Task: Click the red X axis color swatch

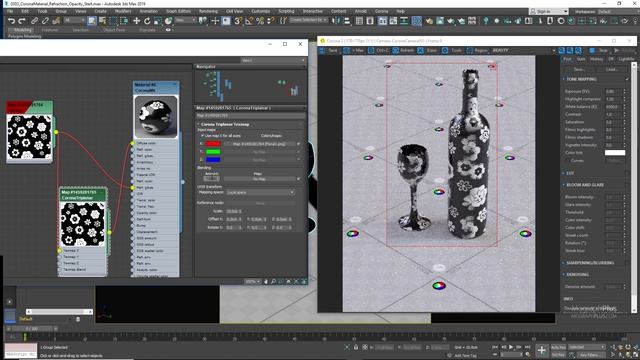Action: [x=213, y=144]
